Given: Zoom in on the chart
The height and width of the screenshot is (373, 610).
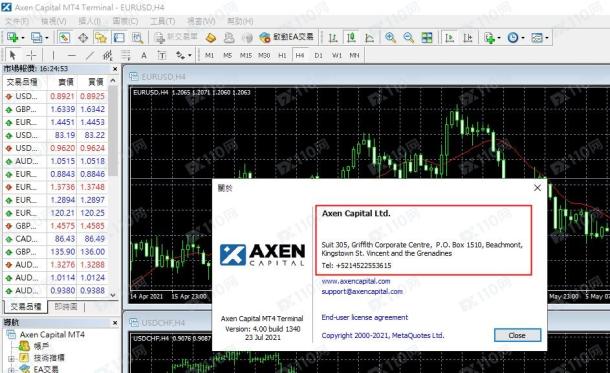Looking at the screenshot, I should point(390,38).
